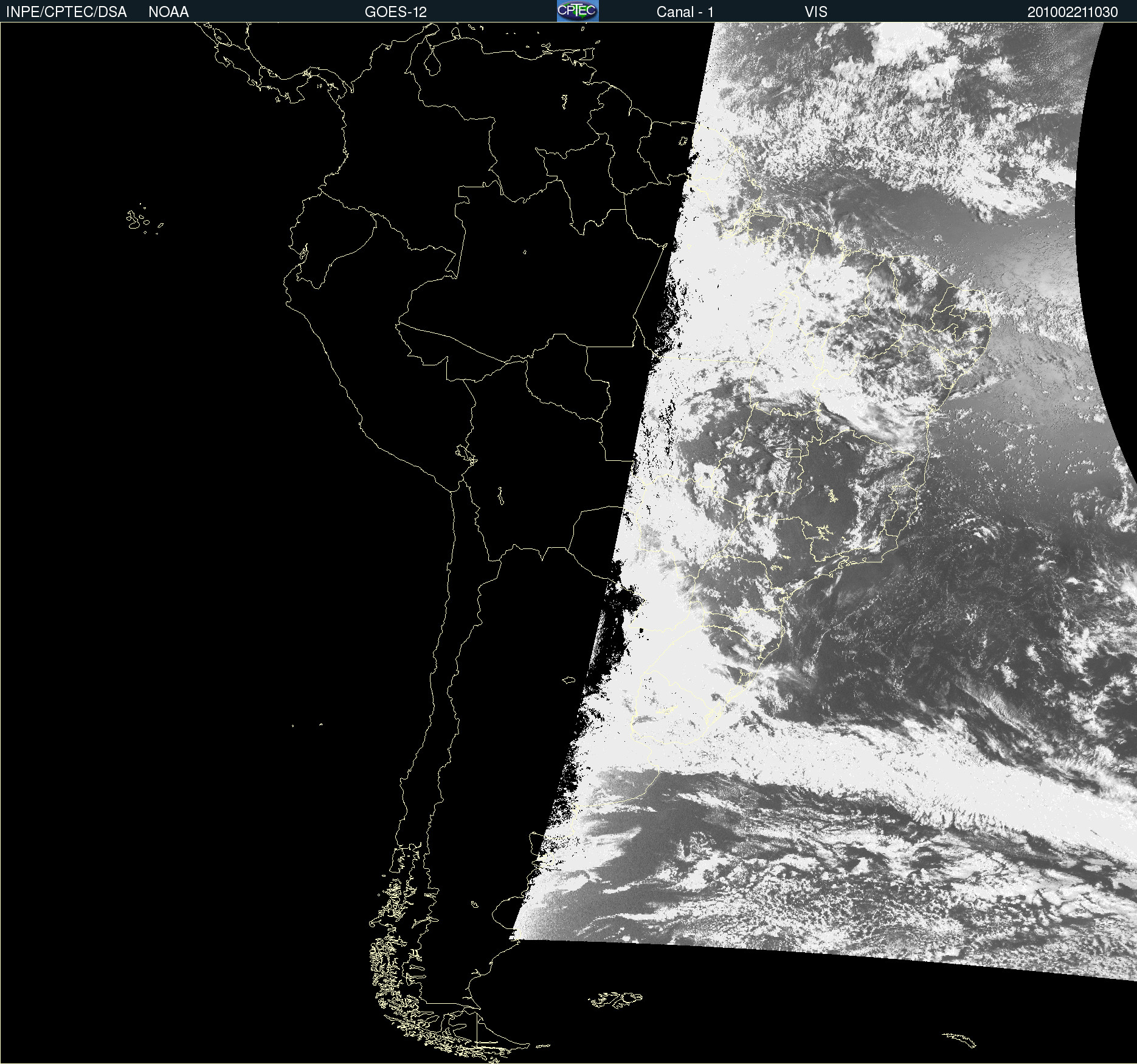Click the INPE/CPTEC/DSA header text
Screen dimensions: 1137x1064
click(x=66, y=12)
